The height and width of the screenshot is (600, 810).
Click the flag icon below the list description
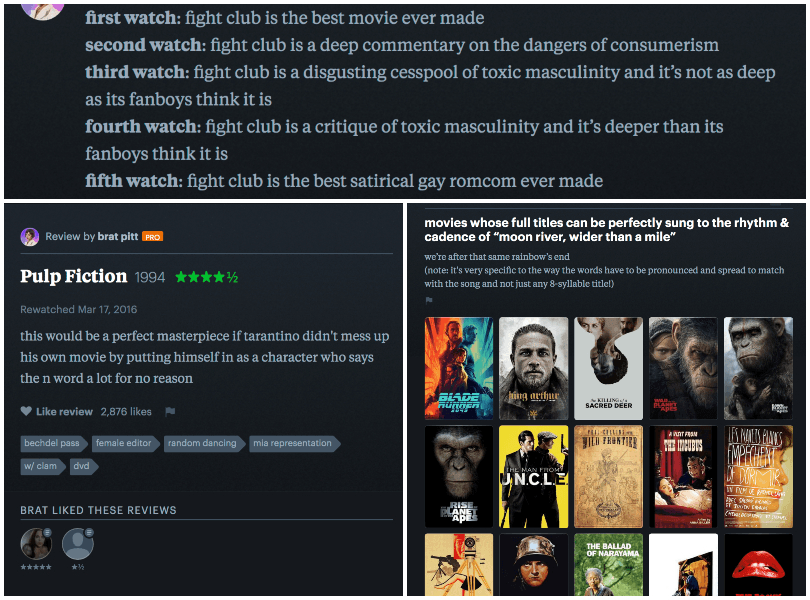click(x=429, y=300)
